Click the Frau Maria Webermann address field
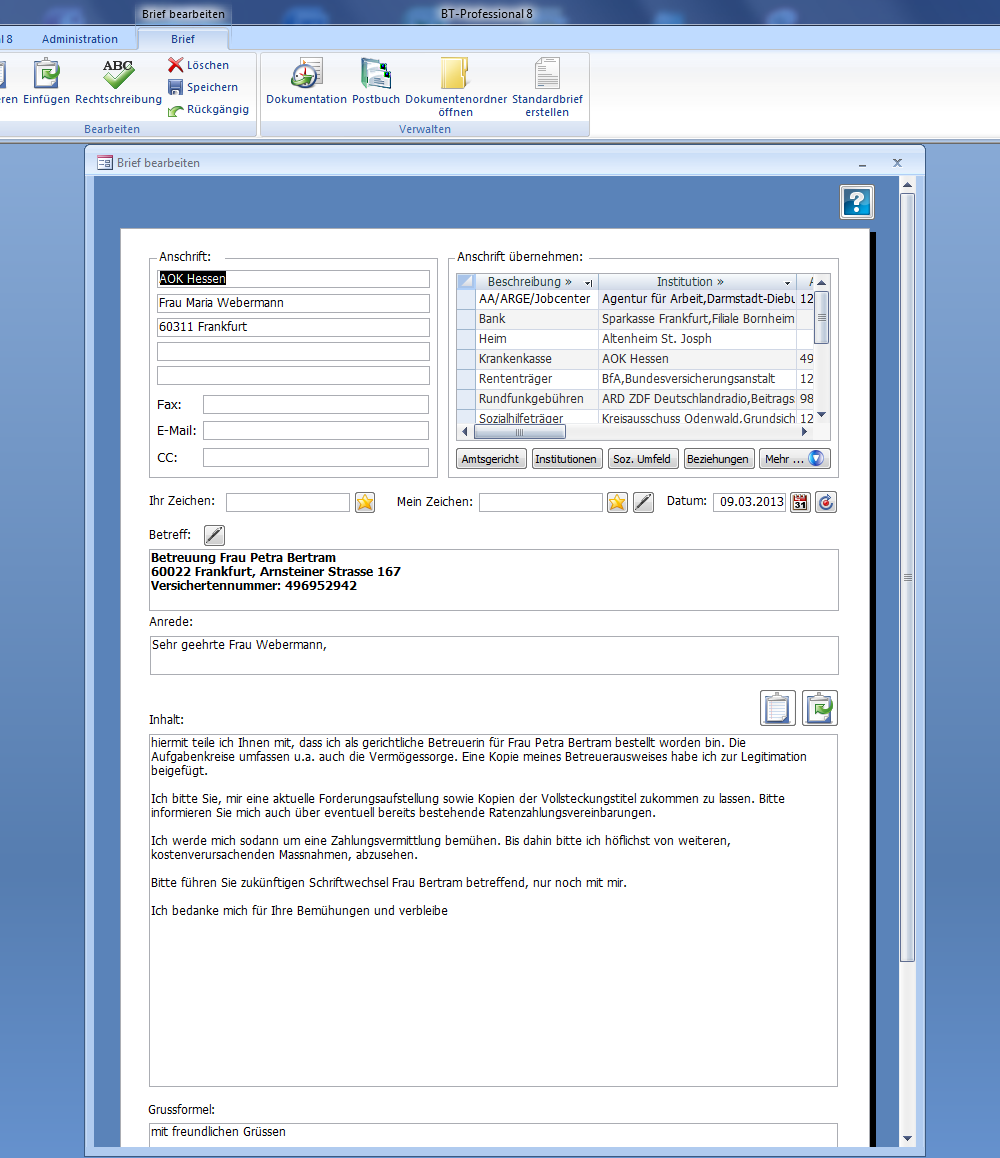Viewport: 1000px width, 1158px height. pyautogui.click(x=293, y=303)
